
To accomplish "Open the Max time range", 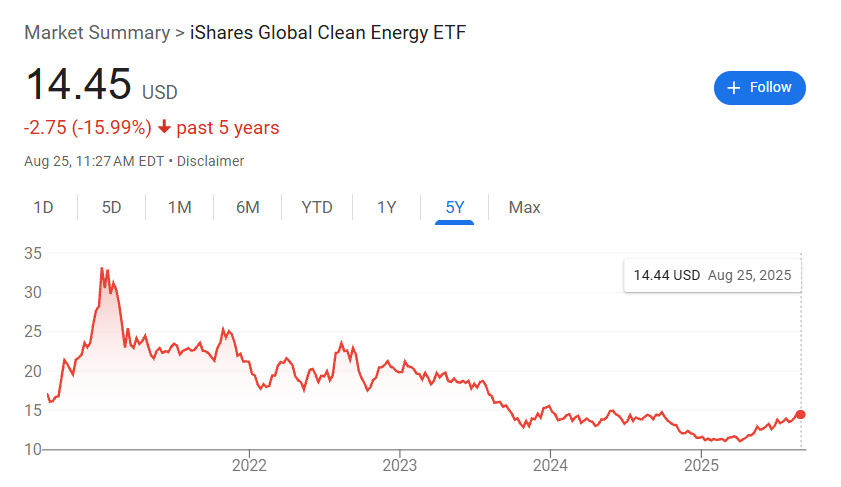I will coord(524,207).
